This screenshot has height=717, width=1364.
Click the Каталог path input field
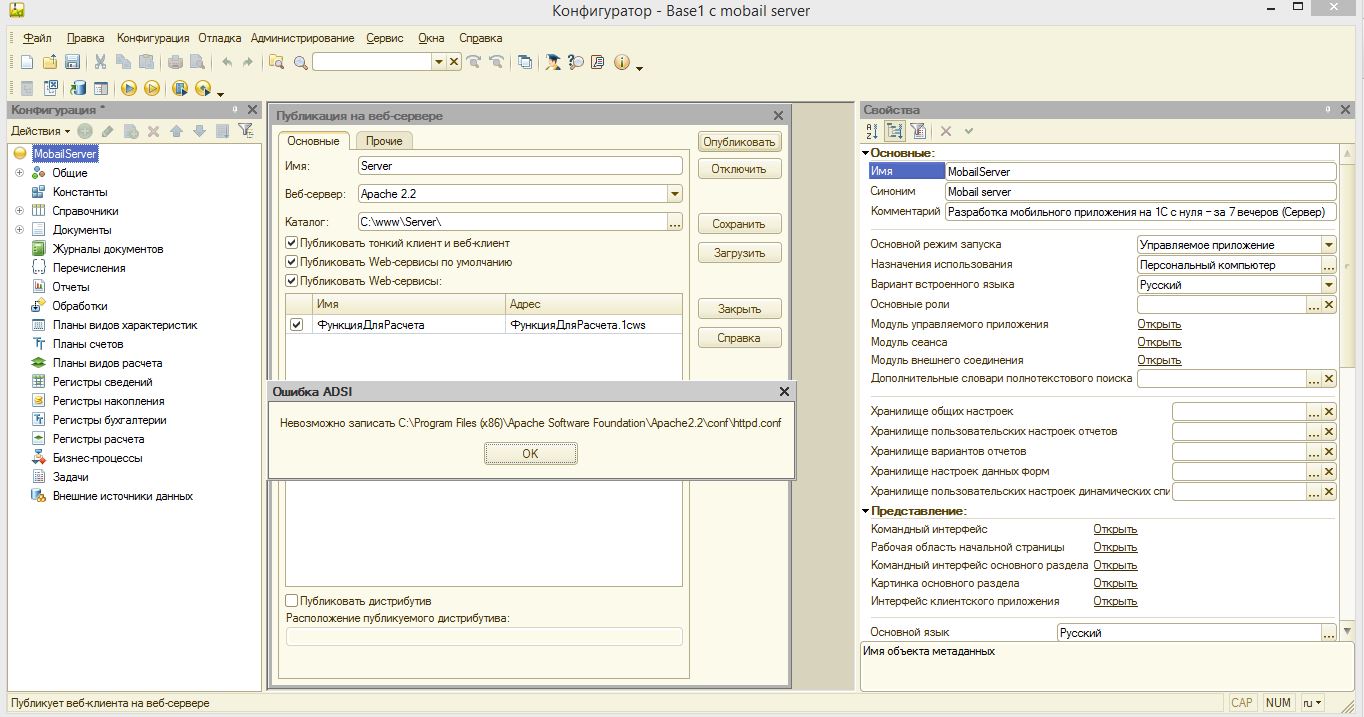(x=512, y=222)
